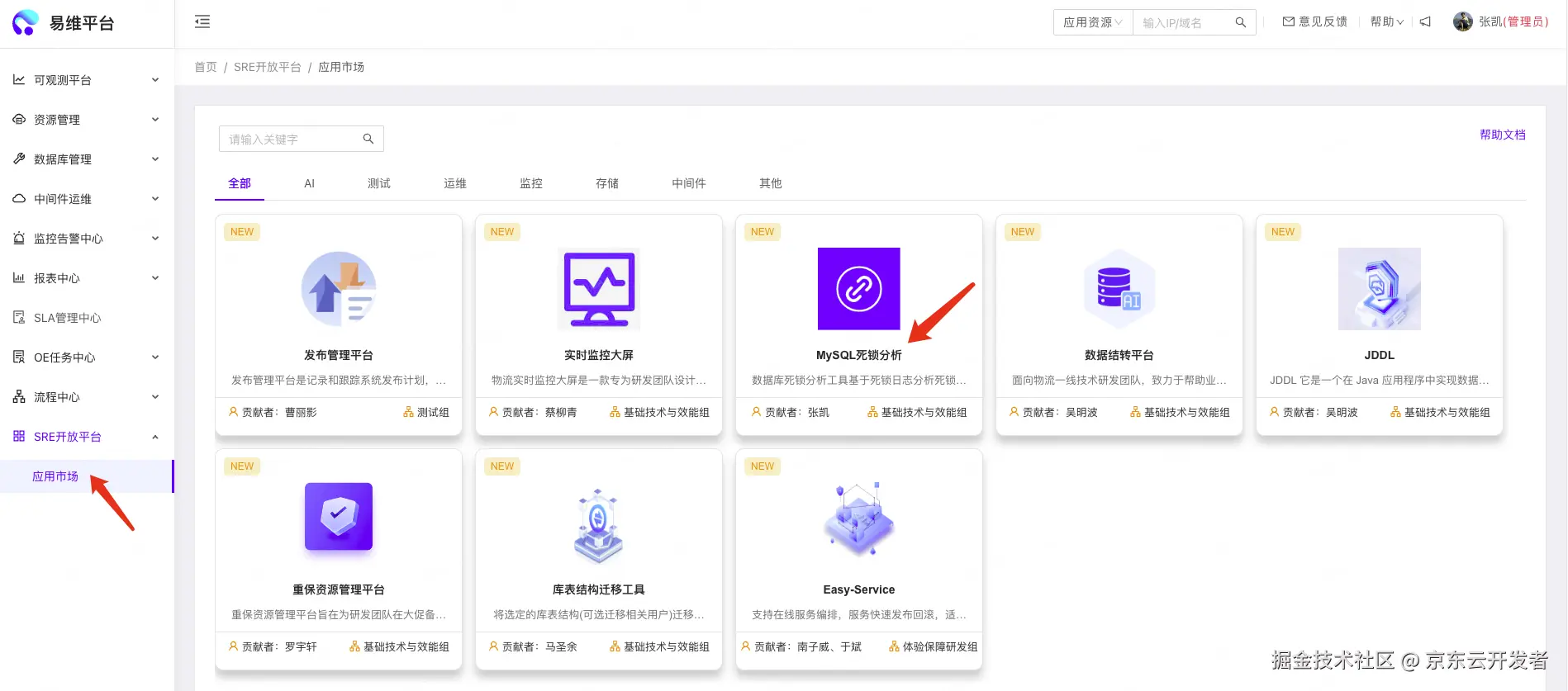Click the user avatar for 张凯
Image resolution: width=1568 pixels, height=691 pixels.
1463,21
